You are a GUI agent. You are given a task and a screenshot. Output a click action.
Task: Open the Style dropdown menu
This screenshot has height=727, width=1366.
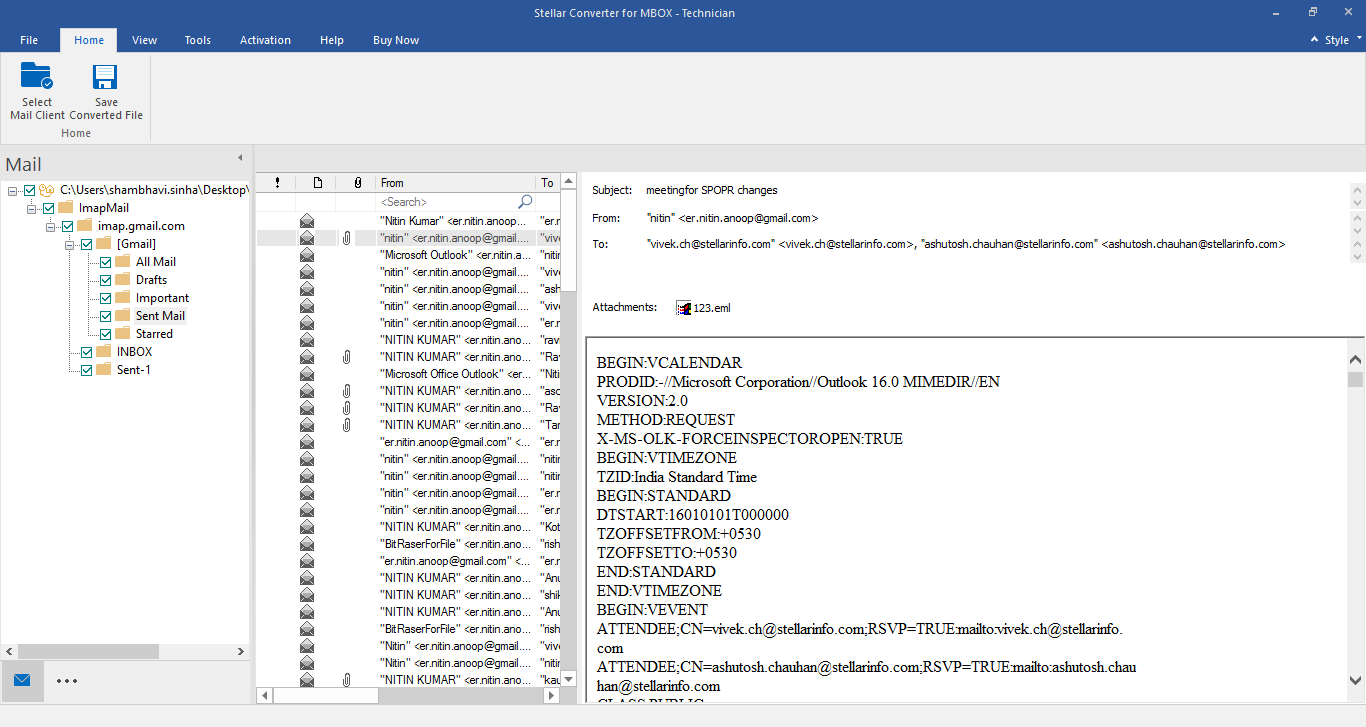click(x=1336, y=40)
